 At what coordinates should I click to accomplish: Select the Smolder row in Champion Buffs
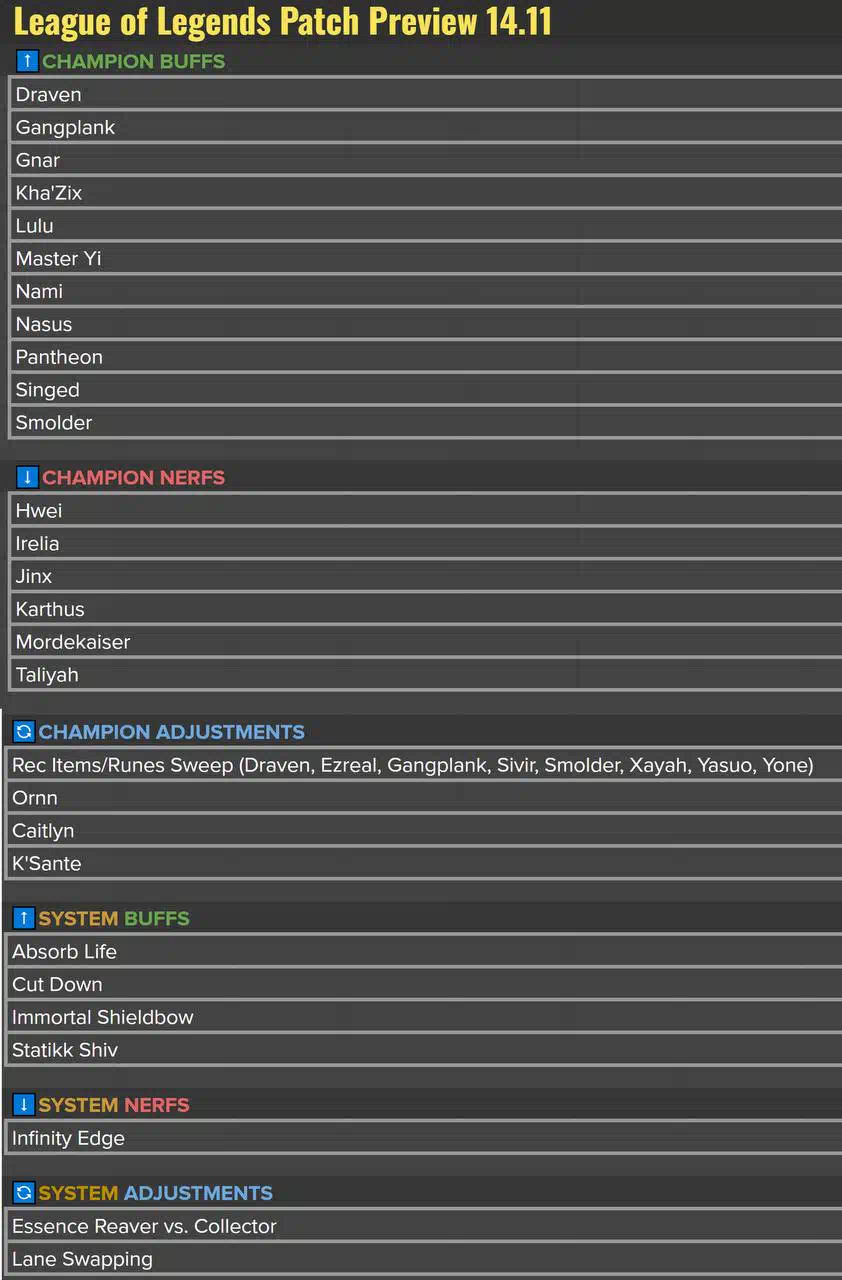click(426, 422)
